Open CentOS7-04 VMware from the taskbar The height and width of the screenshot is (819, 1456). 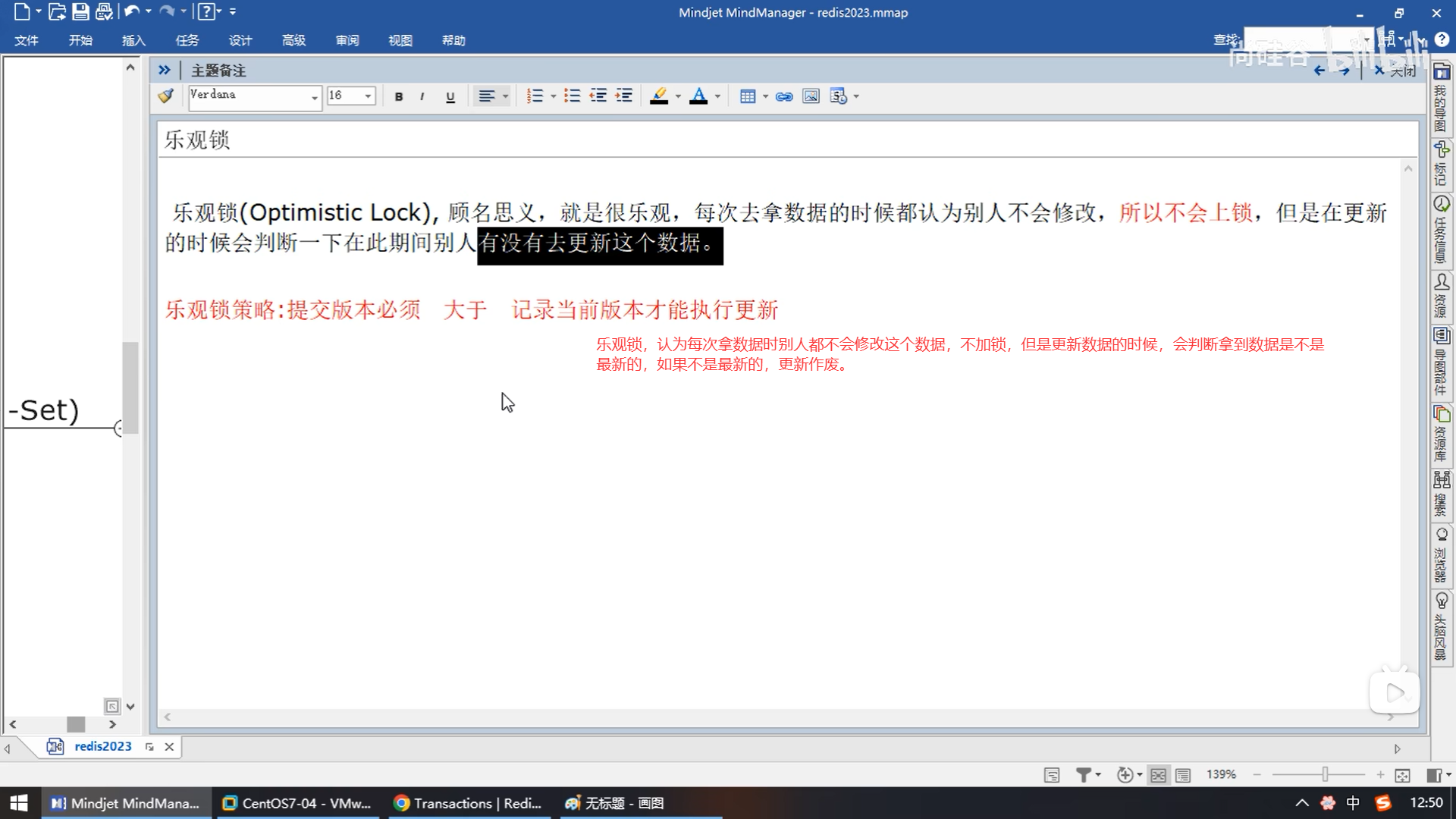pyautogui.click(x=297, y=803)
